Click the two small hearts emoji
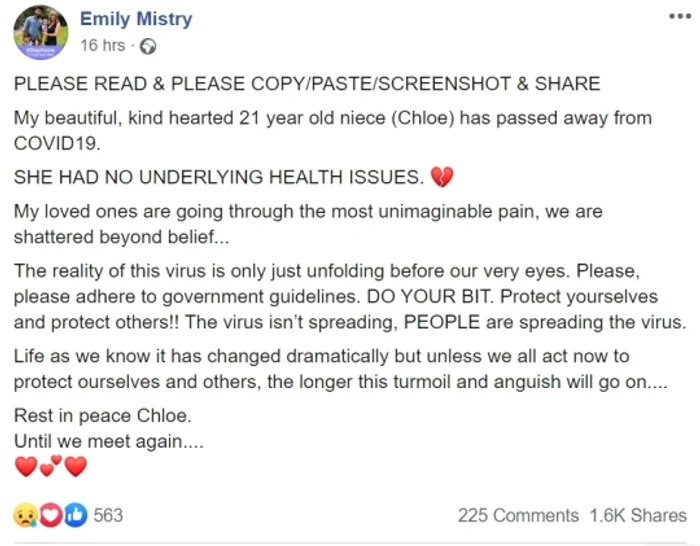The height and width of the screenshot is (546, 700). (x=51, y=466)
